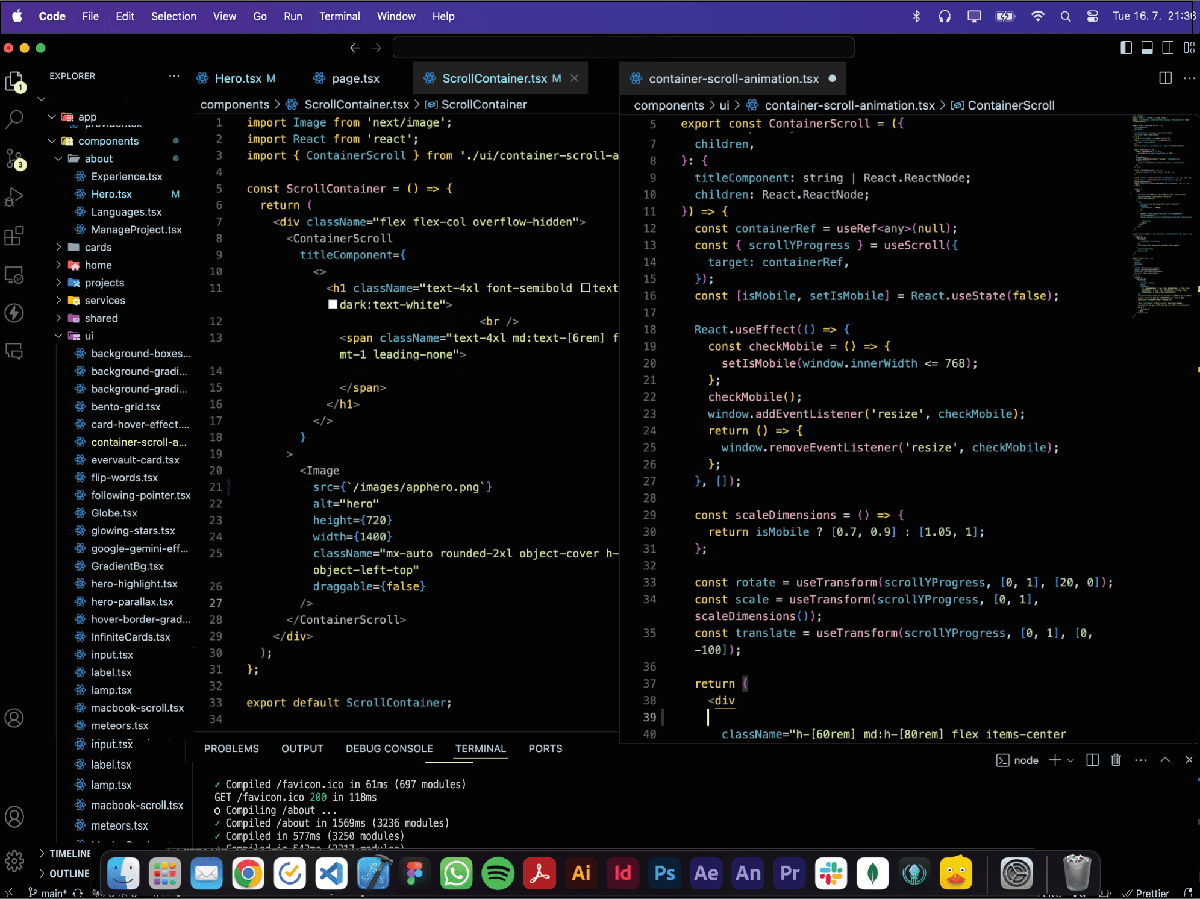This screenshot has width=1200, height=899.
Task: Open the Terminal menu in menu bar
Action: coord(340,16)
